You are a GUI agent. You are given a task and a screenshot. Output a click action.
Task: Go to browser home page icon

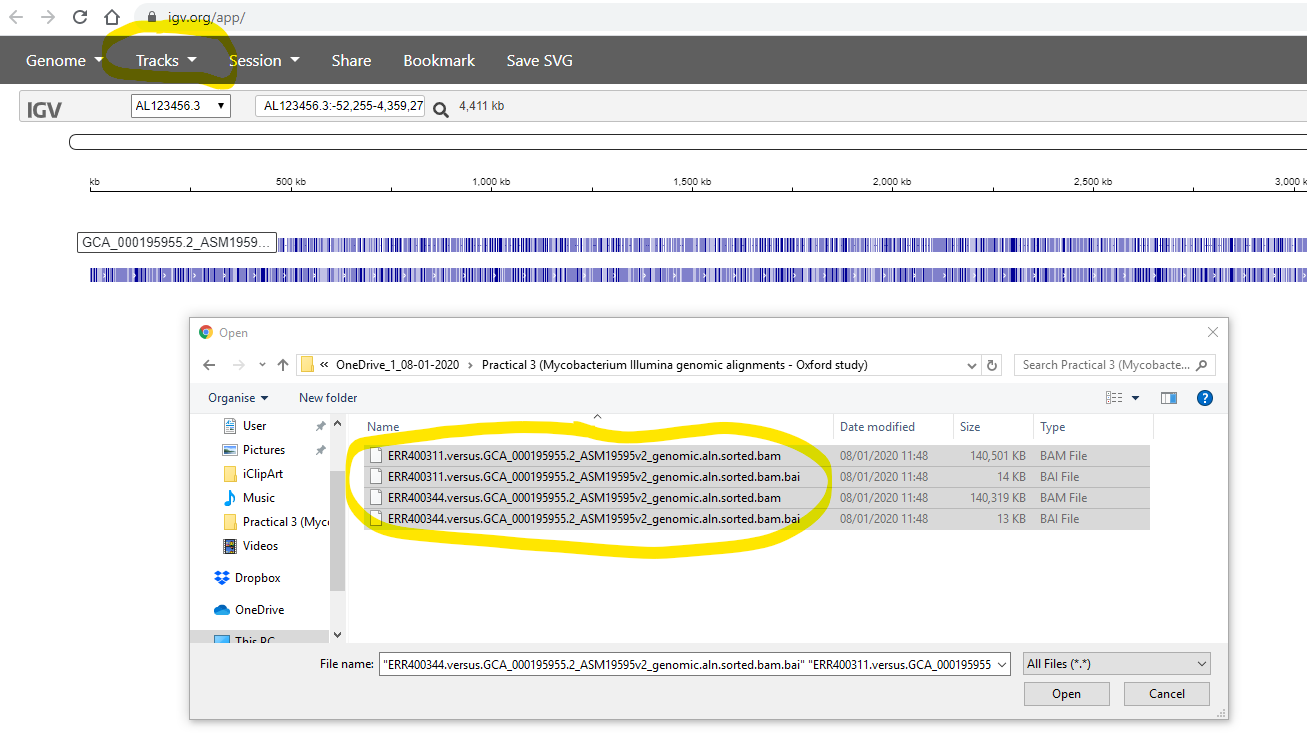pos(112,17)
